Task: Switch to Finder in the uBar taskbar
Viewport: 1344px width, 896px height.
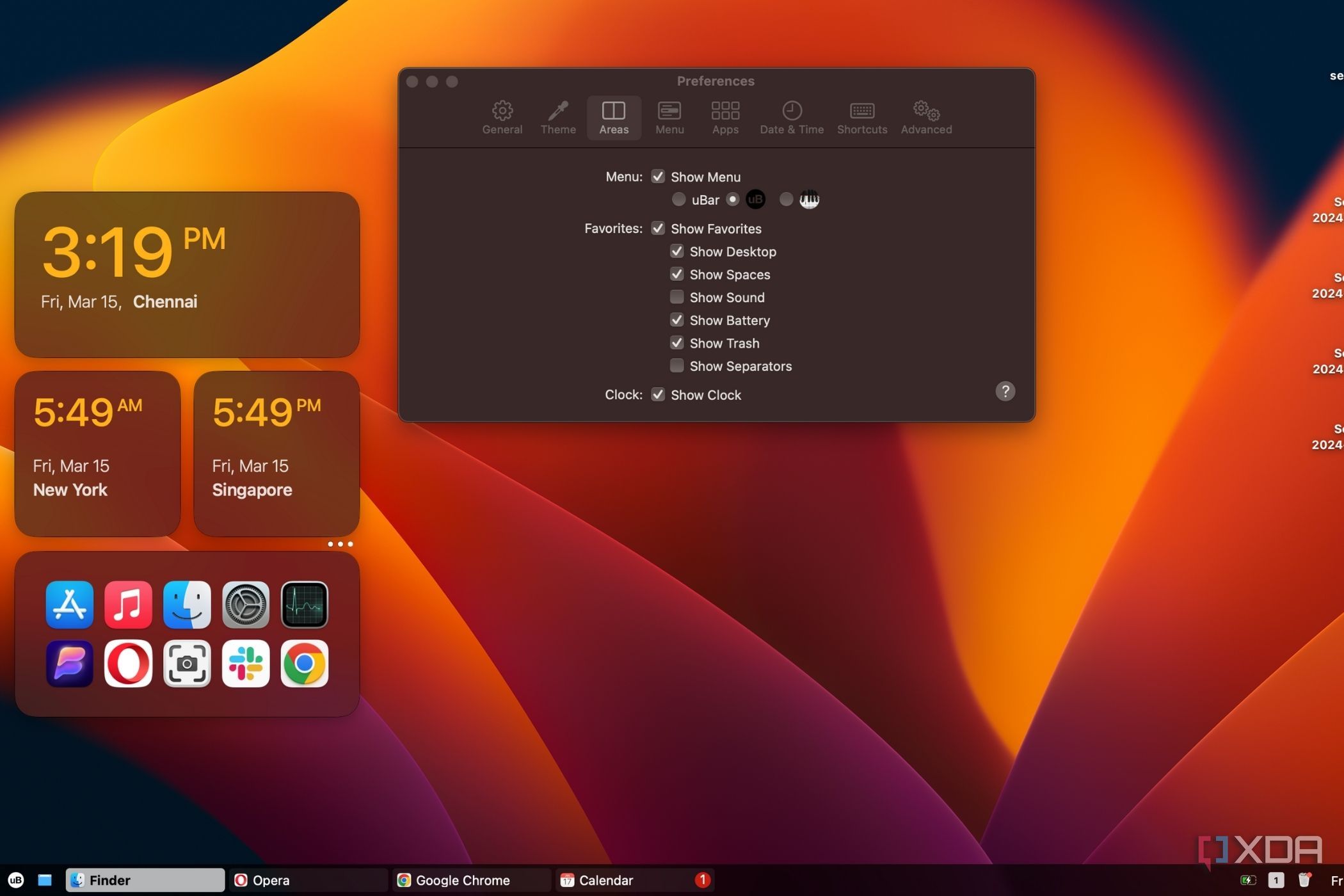Action: tap(145, 880)
